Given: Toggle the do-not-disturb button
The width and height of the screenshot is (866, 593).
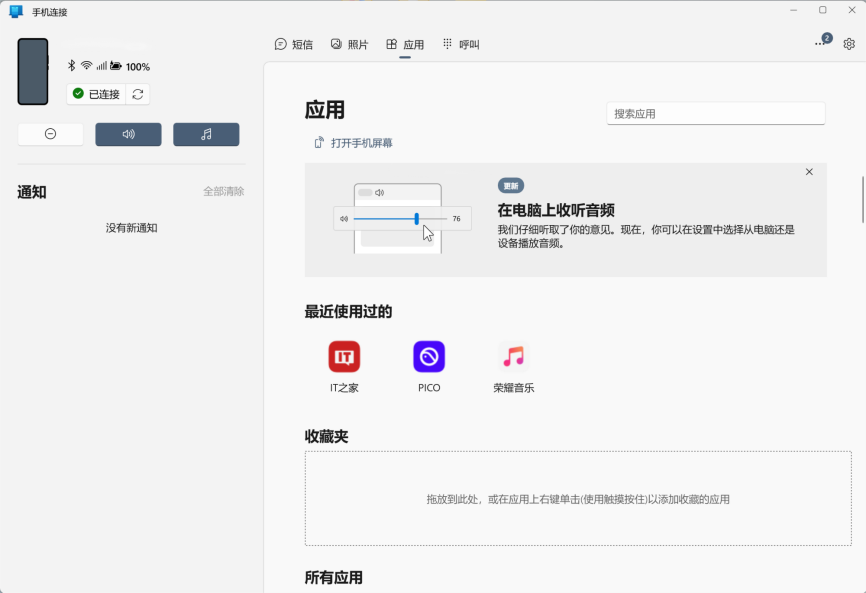Looking at the screenshot, I should [x=50, y=133].
